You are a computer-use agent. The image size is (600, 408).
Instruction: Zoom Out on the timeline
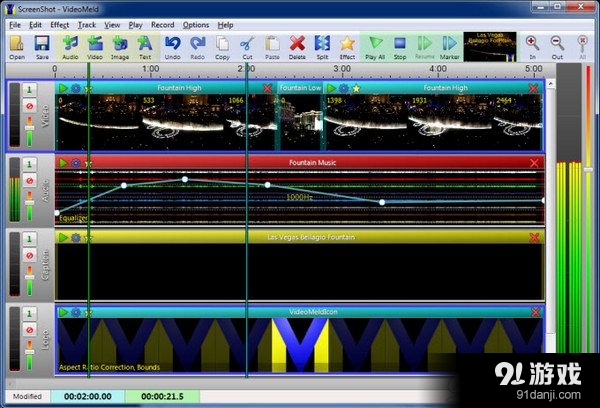click(557, 47)
